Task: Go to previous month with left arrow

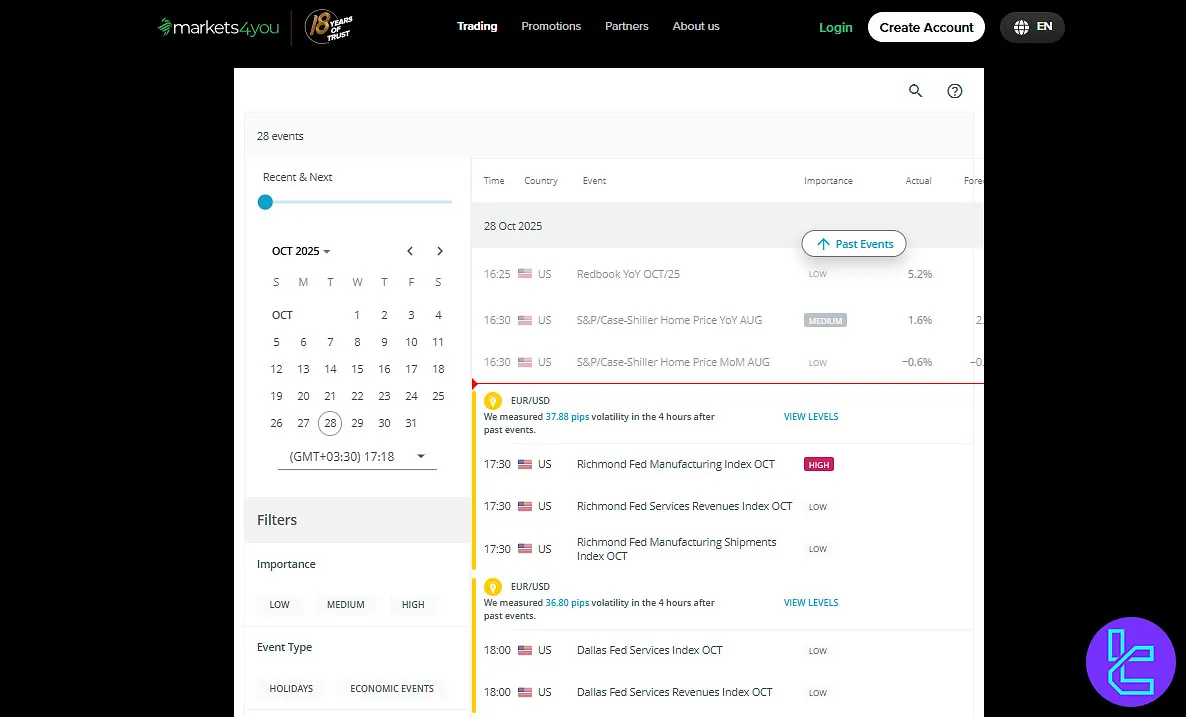Action: (x=410, y=251)
